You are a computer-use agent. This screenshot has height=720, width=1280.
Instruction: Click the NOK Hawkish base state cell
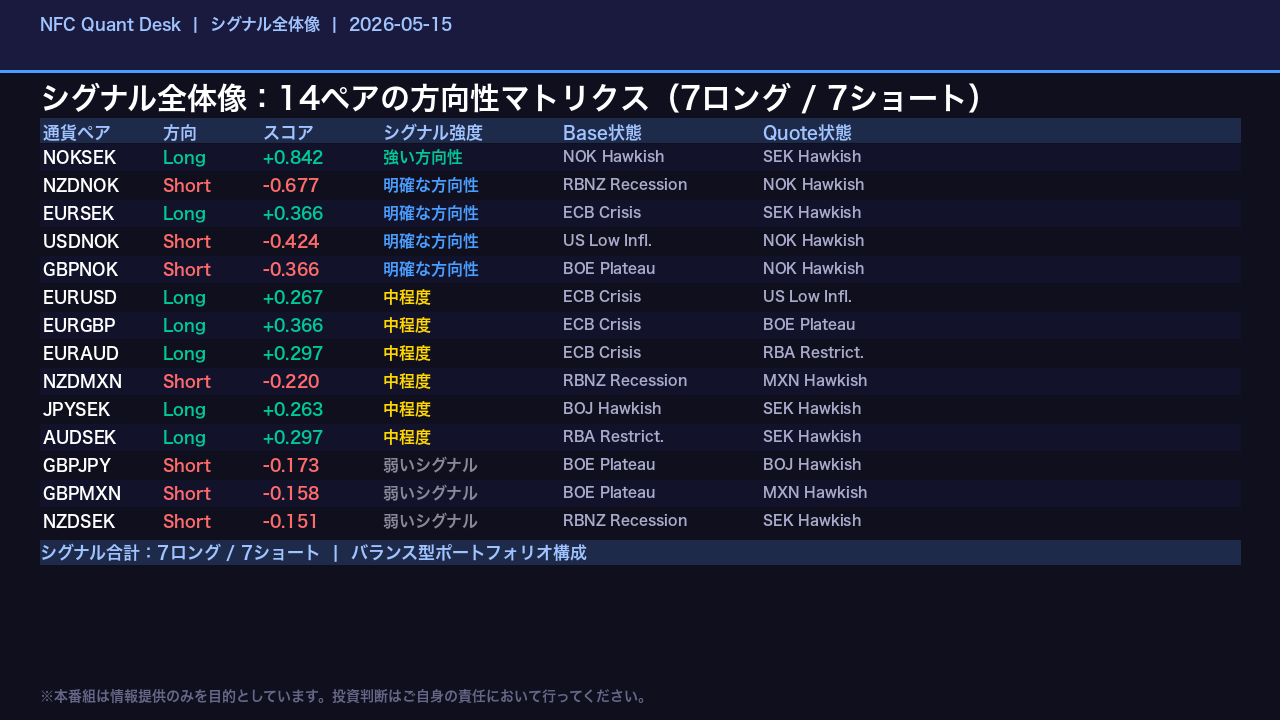tap(613, 157)
